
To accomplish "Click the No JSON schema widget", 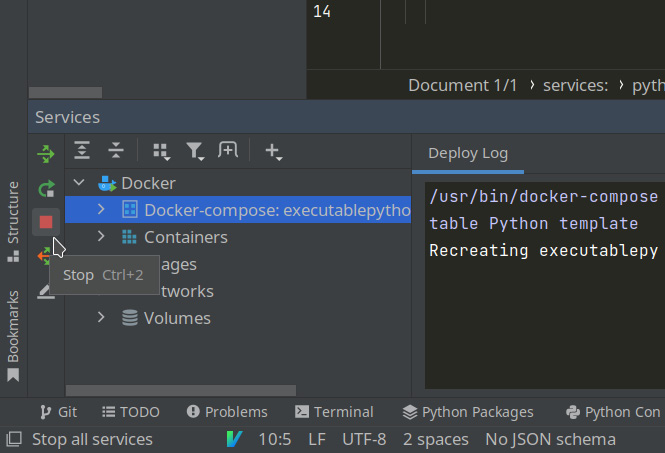I will (x=550, y=439).
